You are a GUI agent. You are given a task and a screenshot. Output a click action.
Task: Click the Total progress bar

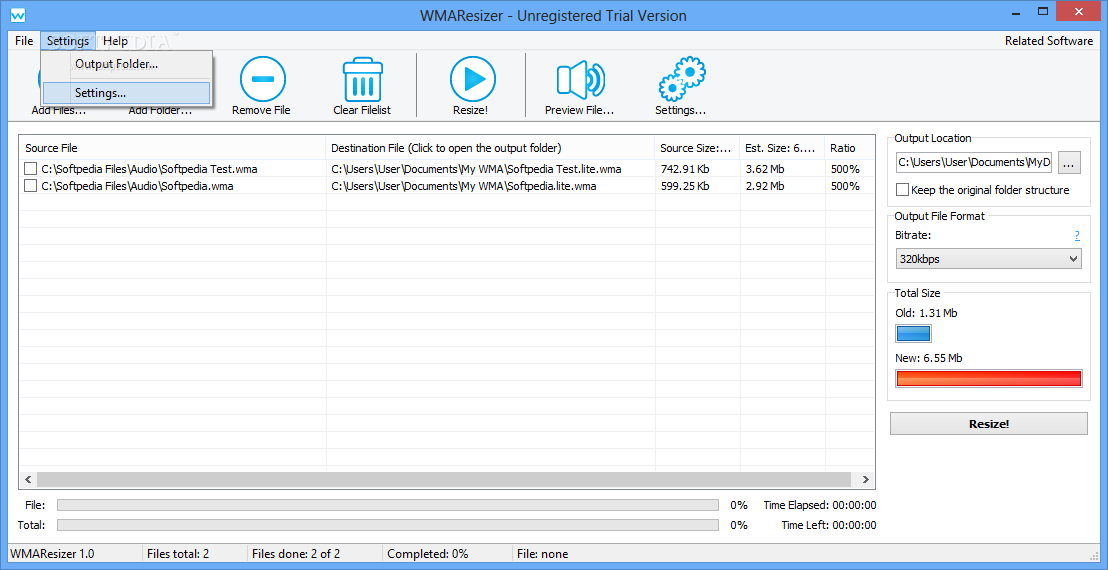[x=388, y=525]
